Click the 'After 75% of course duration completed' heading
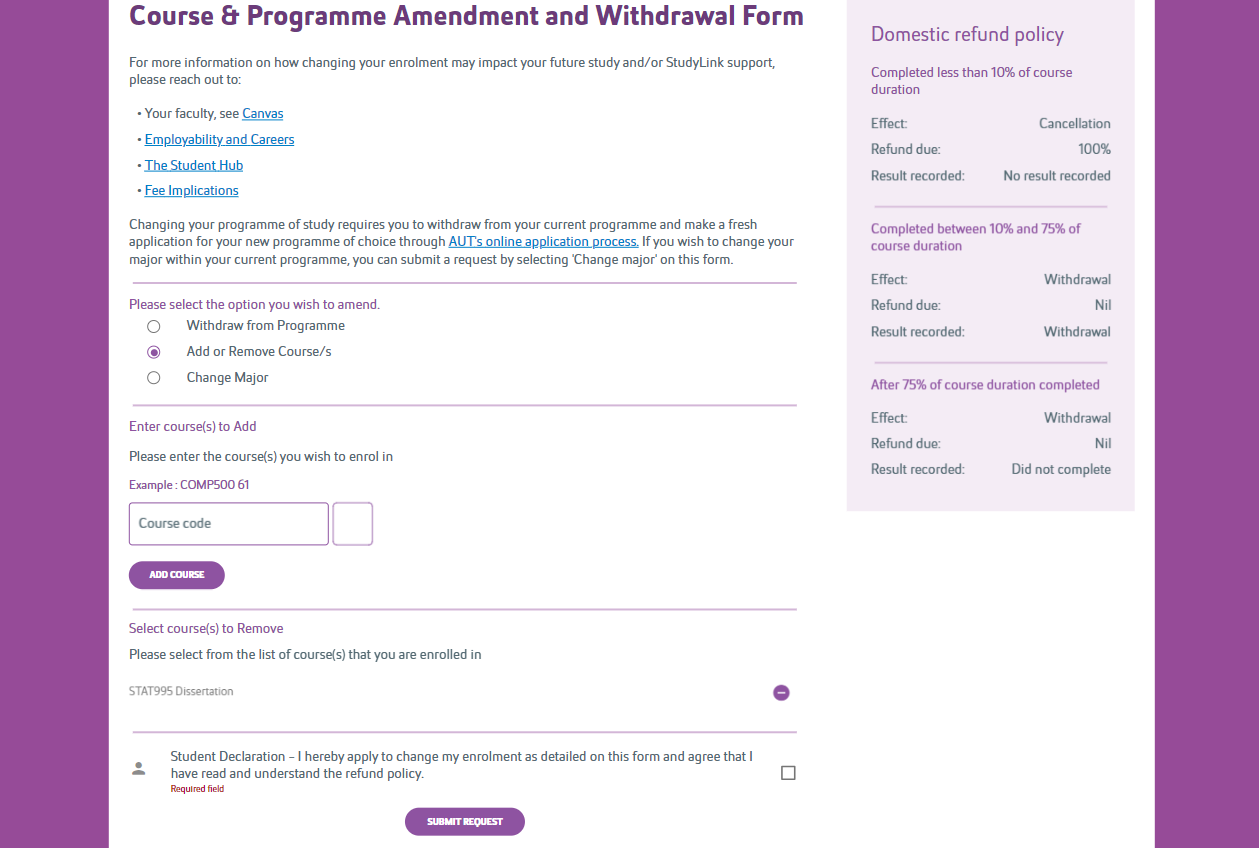The width and height of the screenshot is (1259, 848). click(985, 384)
